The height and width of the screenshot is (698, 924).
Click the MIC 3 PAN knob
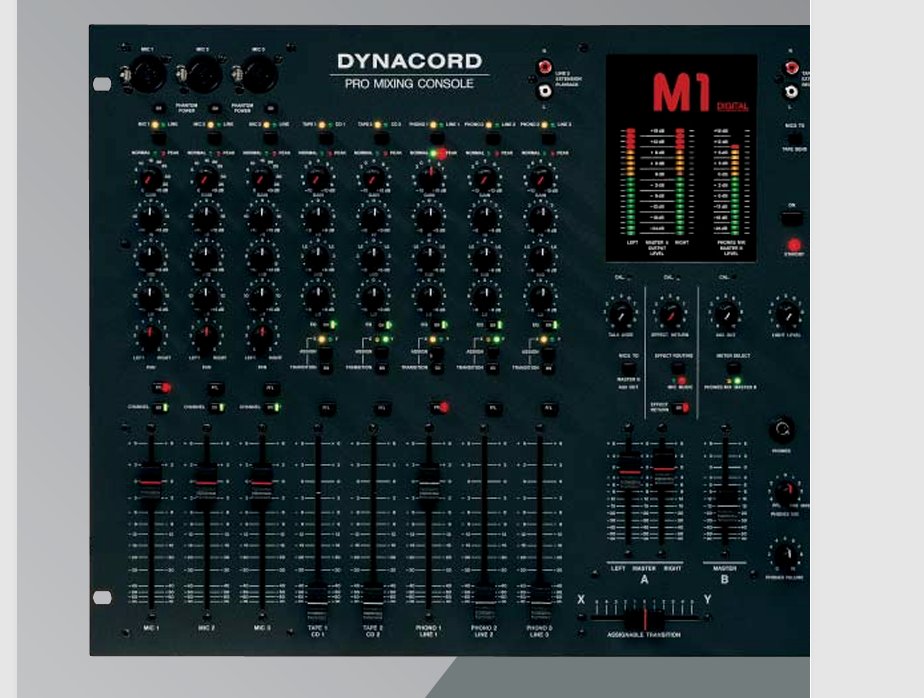pos(262,337)
